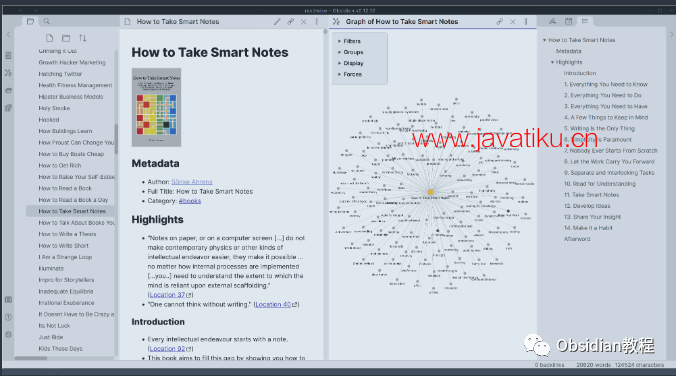
Task: Open settings gear in left ribbon
Action: pyautogui.click(x=8, y=335)
